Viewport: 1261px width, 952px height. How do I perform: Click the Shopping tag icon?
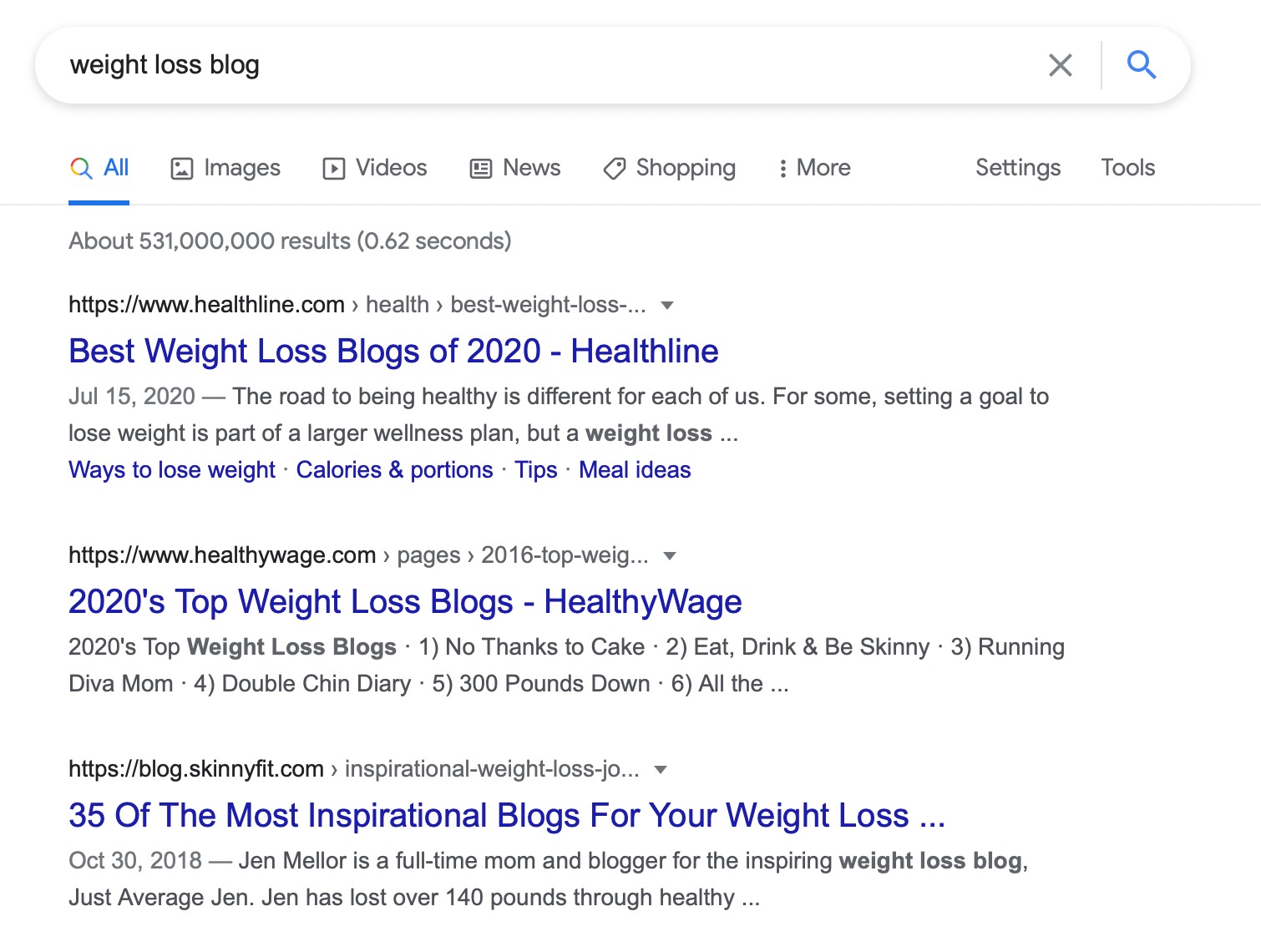pyautogui.click(x=615, y=169)
